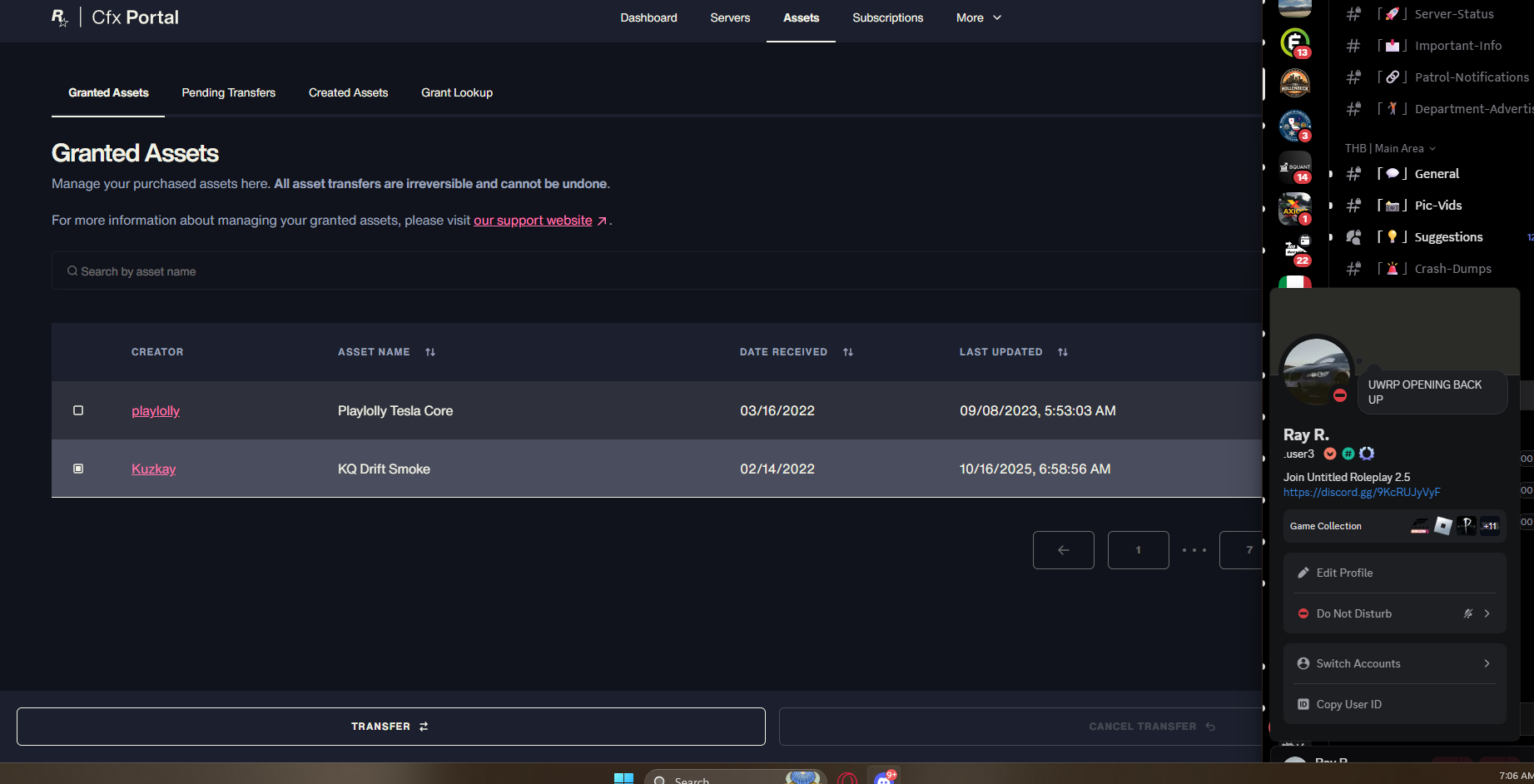
Task: Click the UWRP OPENING BACK UP status bubble
Action: coord(1432,392)
